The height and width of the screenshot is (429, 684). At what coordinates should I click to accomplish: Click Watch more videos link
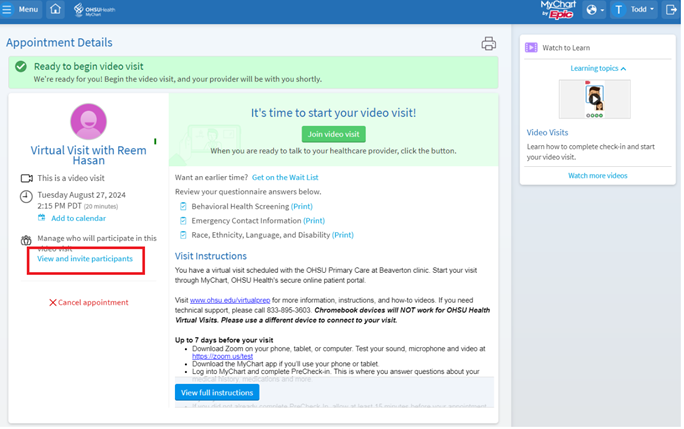pyautogui.click(x=597, y=175)
